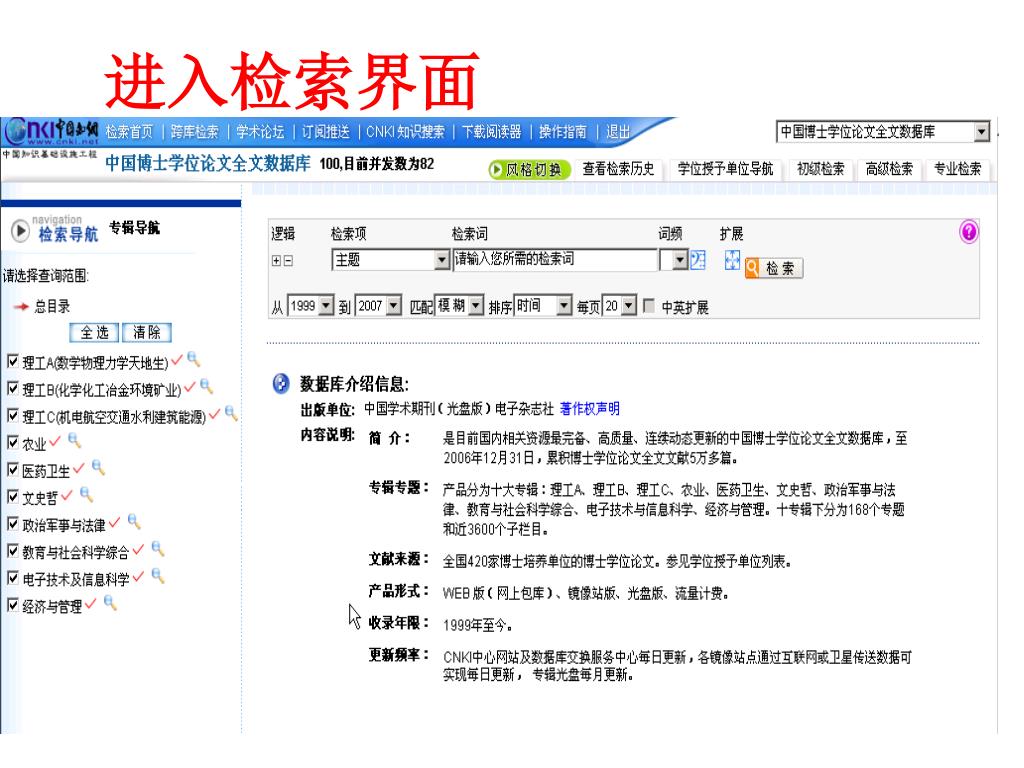This screenshot has width=1024, height=768.
Task: Open 检索首页 in the top menu
Action: (129, 132)
